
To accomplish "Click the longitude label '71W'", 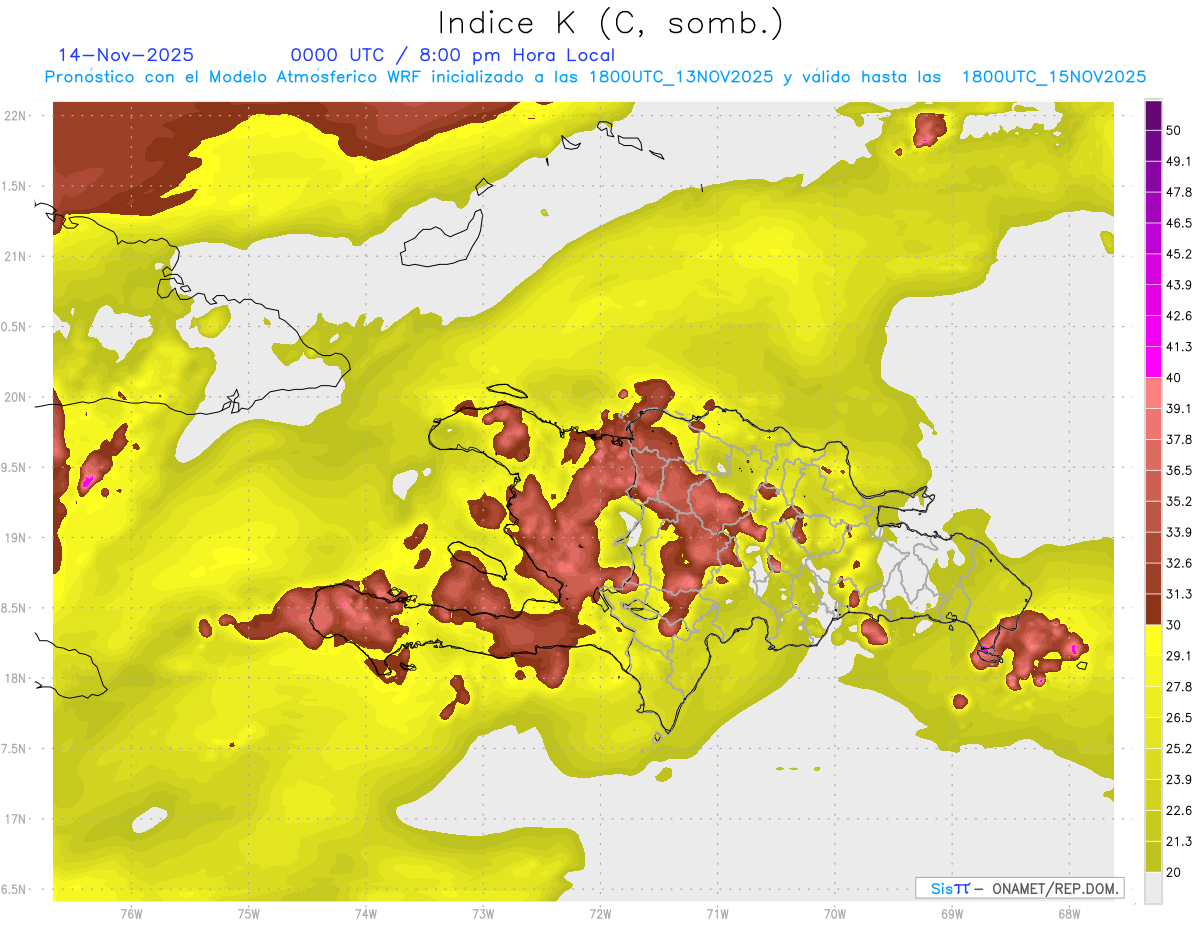I will click(x=717, y=913).
